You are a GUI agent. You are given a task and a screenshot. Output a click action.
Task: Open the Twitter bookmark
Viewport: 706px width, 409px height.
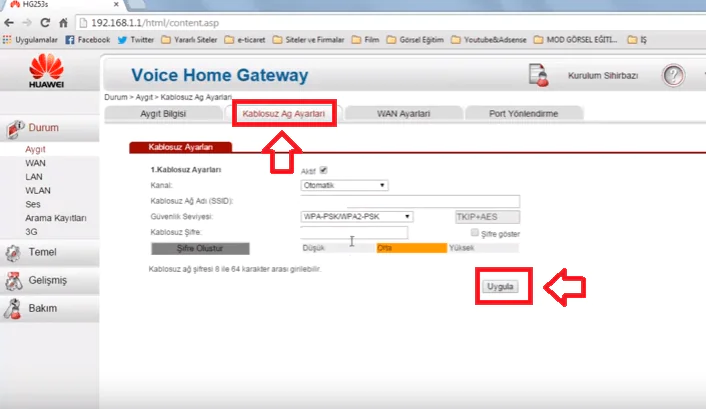[x=136, y=40]
